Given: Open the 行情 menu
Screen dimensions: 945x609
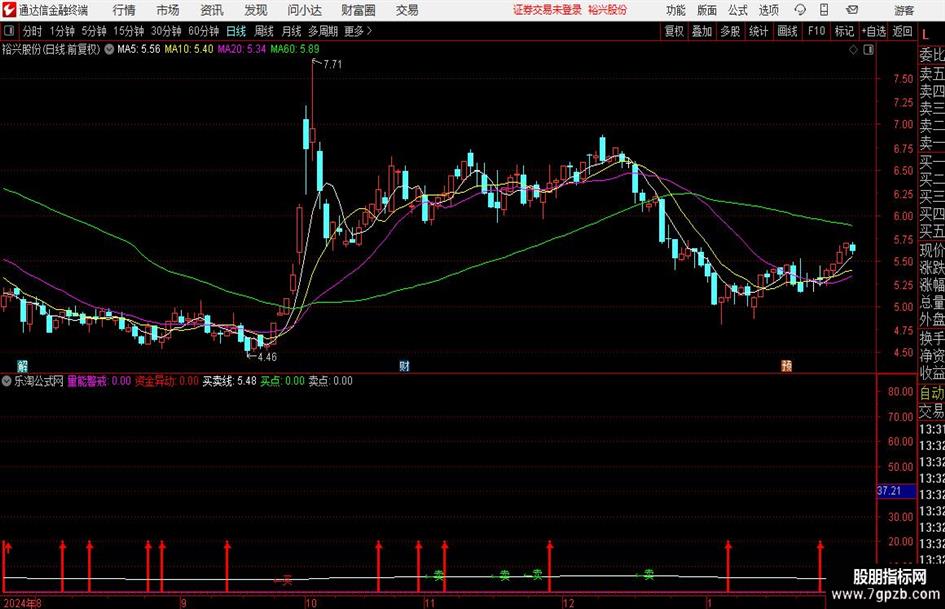Looking at the screenshot, I should (124, 10).
